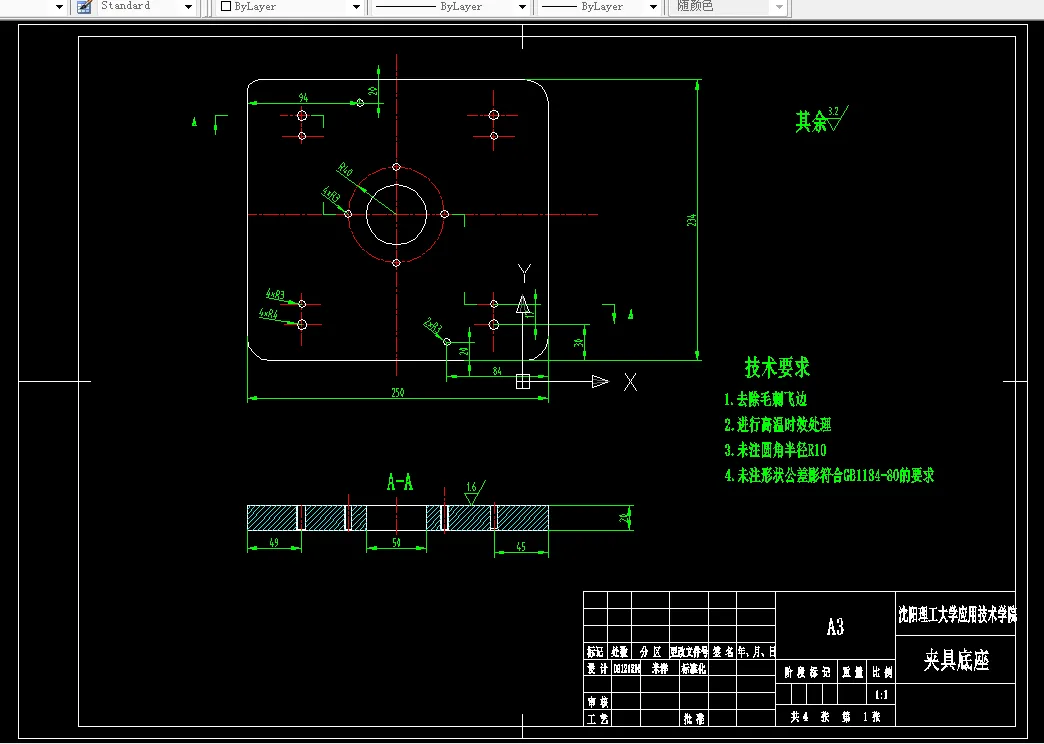Select the 4xR4 hole callout
This screenshot has width=1044, height=744.
point(268,313)
